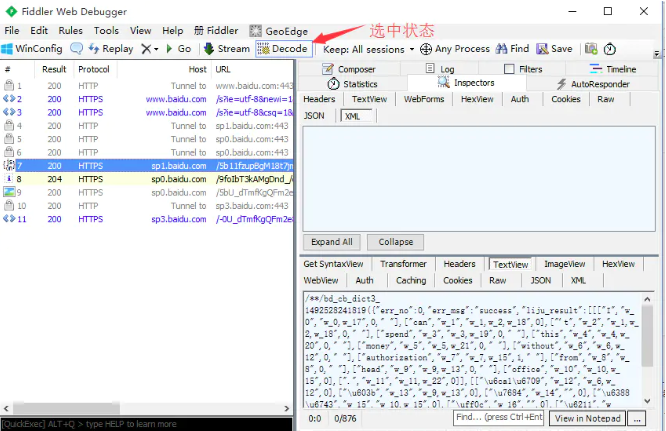Select session 11 sp3.baidu.com row

click(x=147, y=219)
